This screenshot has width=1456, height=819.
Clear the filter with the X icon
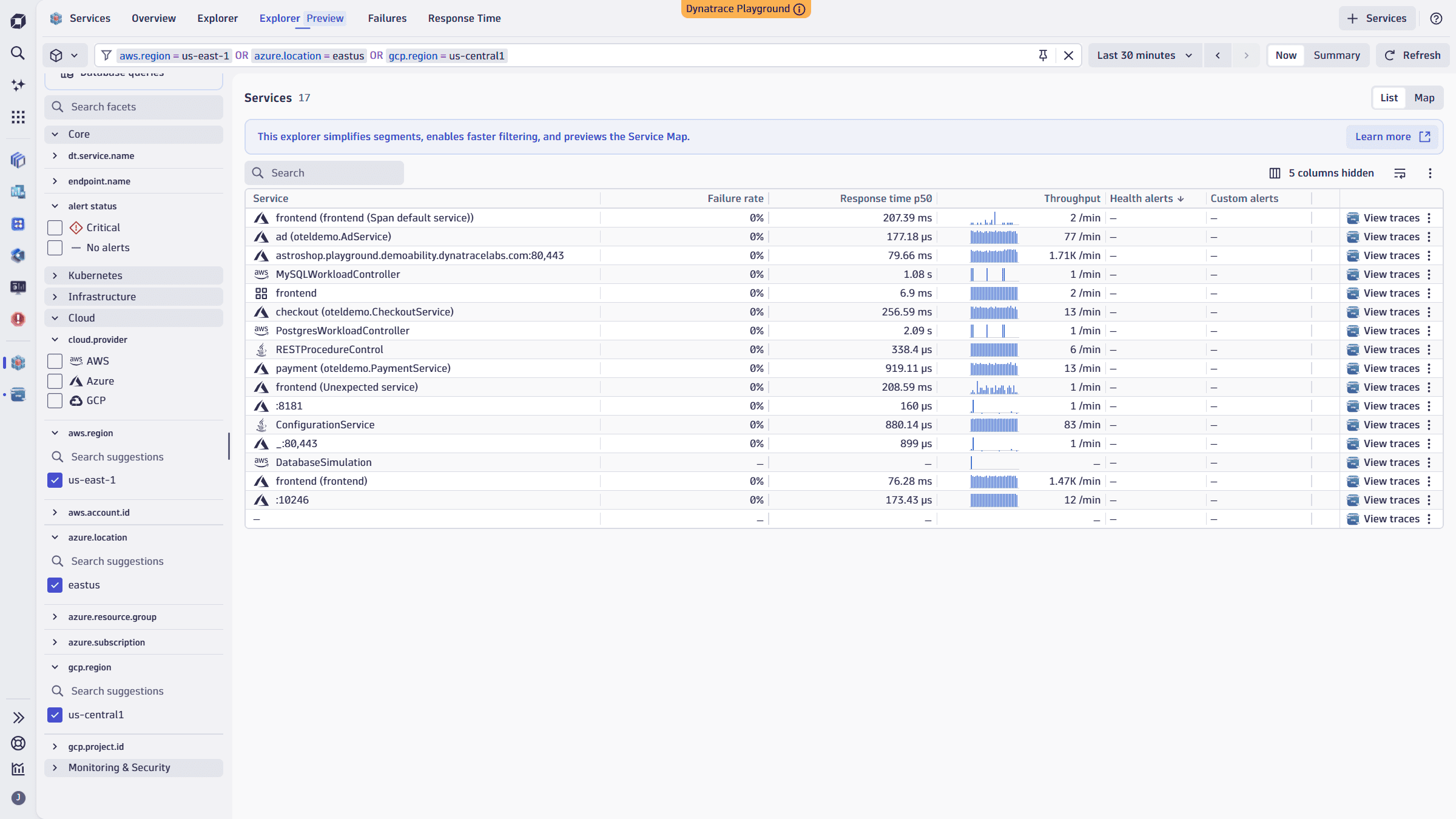[1068, 55]
